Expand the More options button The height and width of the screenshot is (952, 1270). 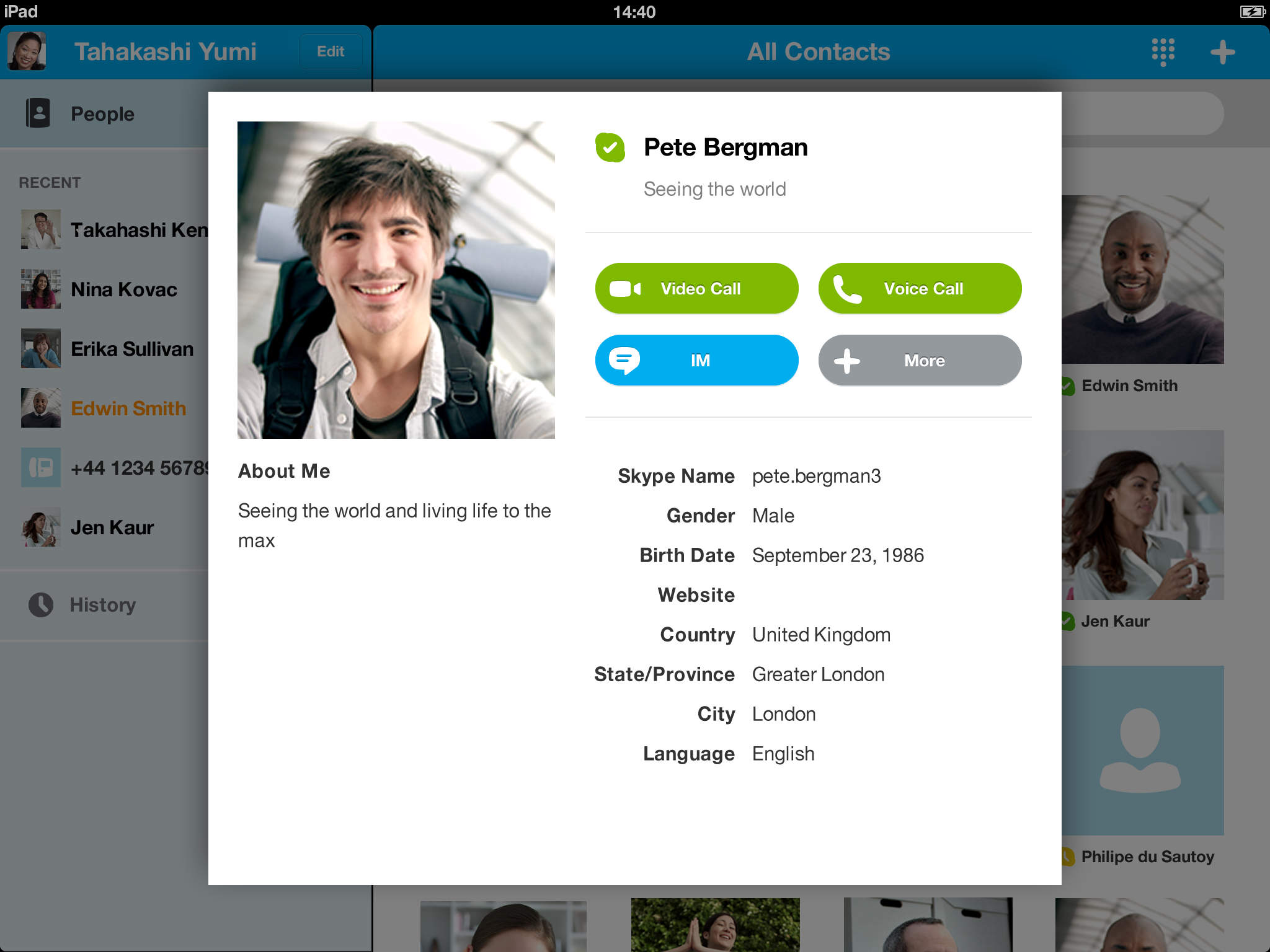point(920,360)
